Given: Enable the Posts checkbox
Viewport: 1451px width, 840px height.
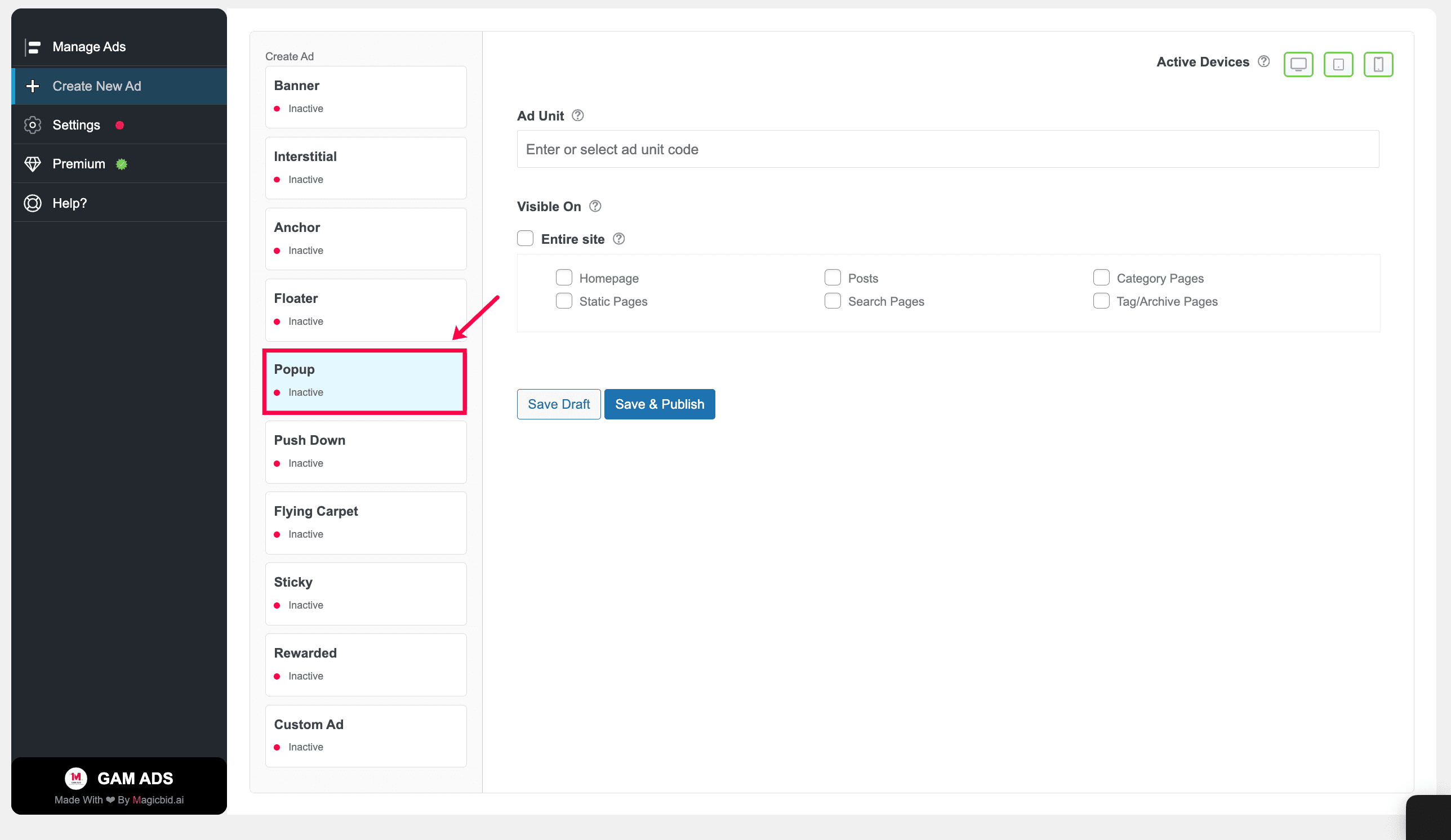Looking at the screenshot, I should click(833, 278).
